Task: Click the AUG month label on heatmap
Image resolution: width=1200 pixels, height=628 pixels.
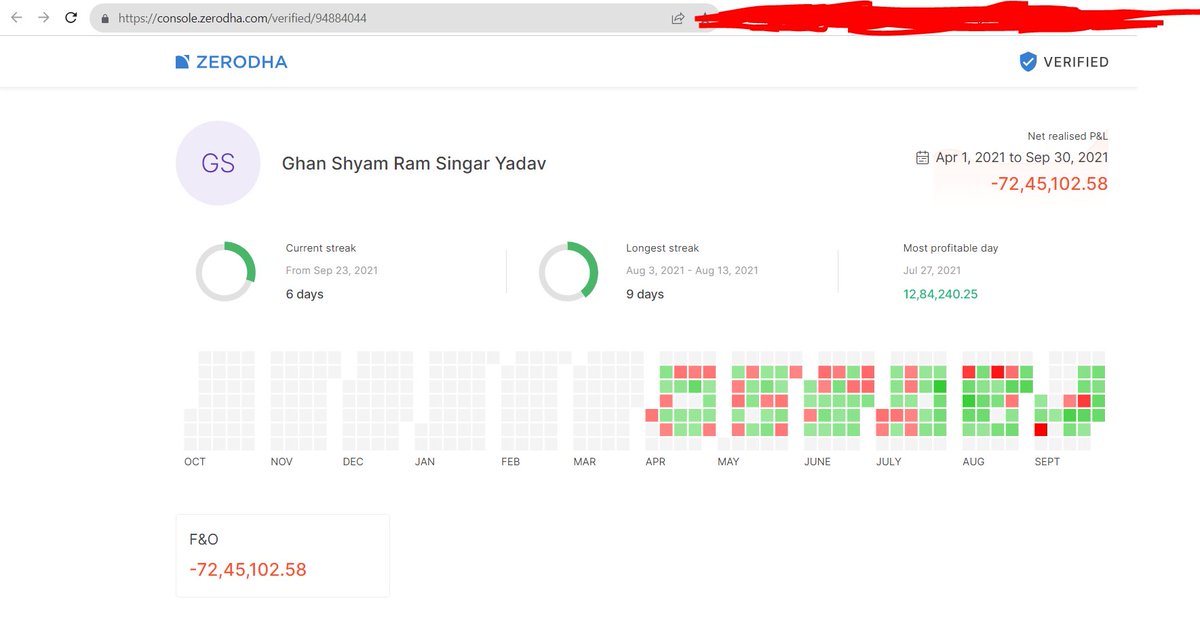Action: [x=973, y=462]
